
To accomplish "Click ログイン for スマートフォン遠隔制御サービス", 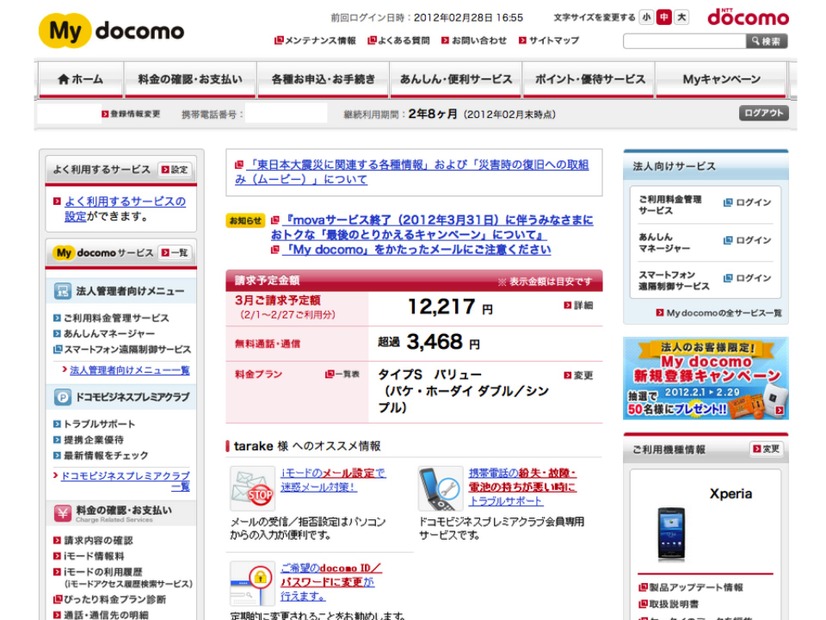I will tap(747, 279).
